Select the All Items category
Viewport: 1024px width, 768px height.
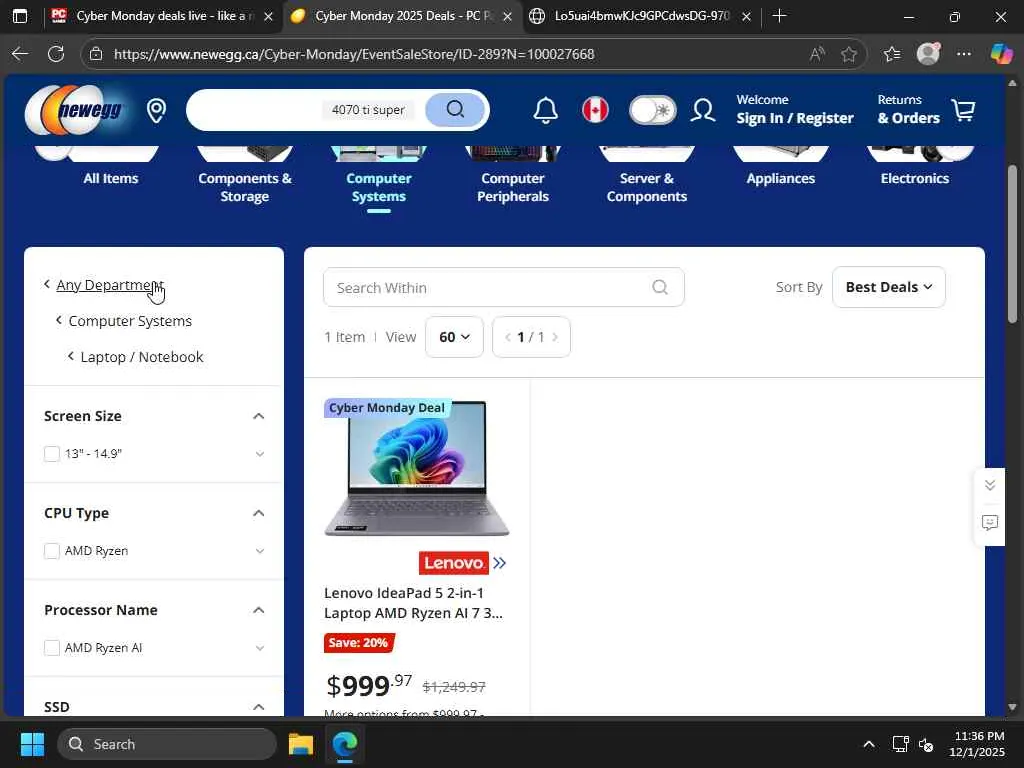point(110,178)
